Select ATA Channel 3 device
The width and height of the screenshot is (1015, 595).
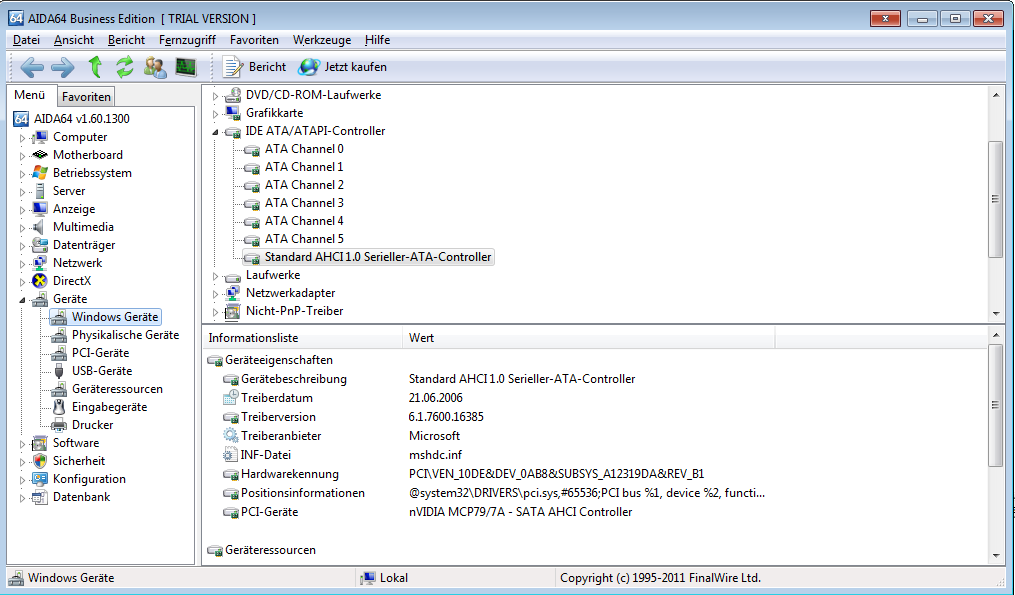[x=304, y=203]
